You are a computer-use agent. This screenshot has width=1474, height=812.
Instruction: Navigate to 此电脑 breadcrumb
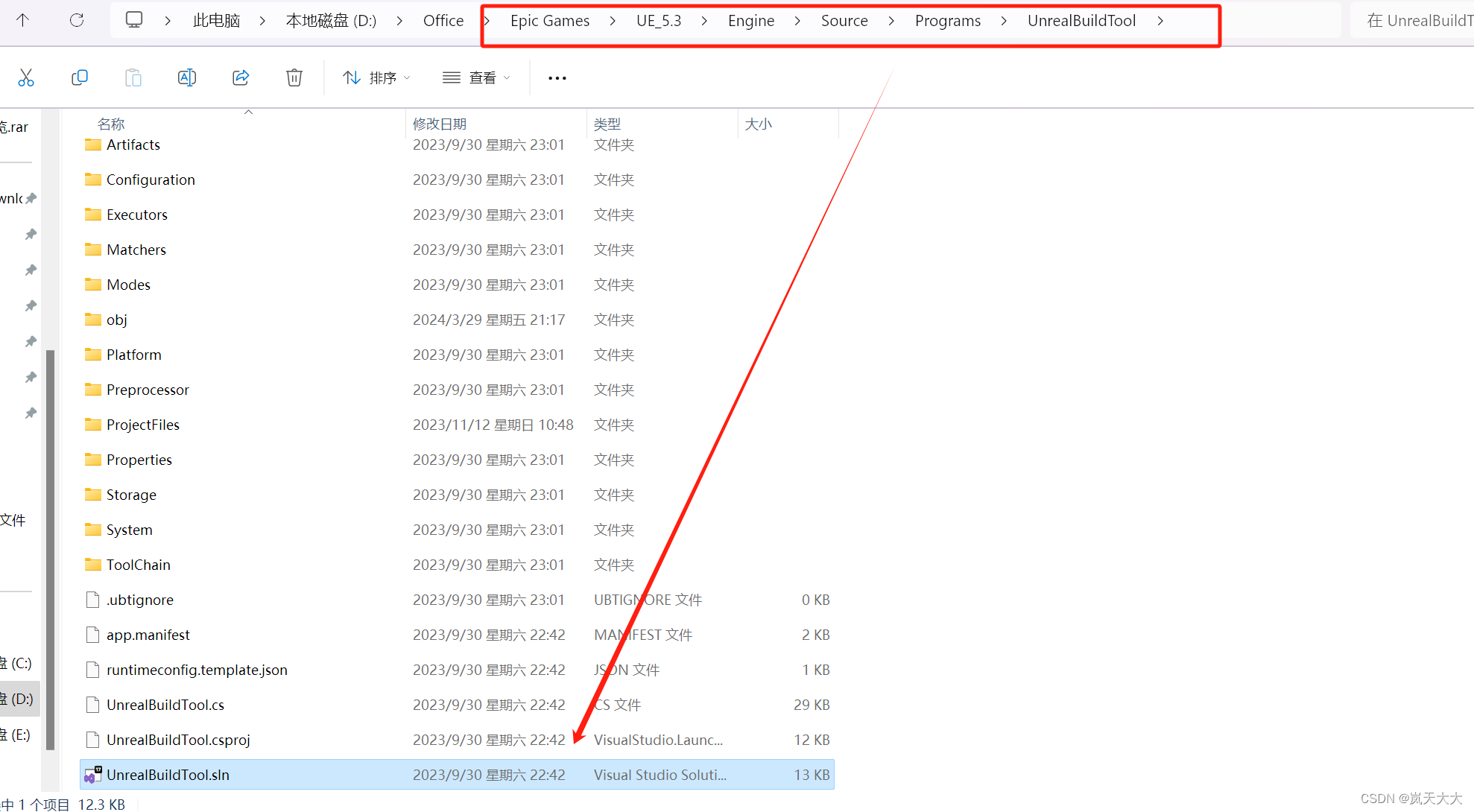[216, 21]
